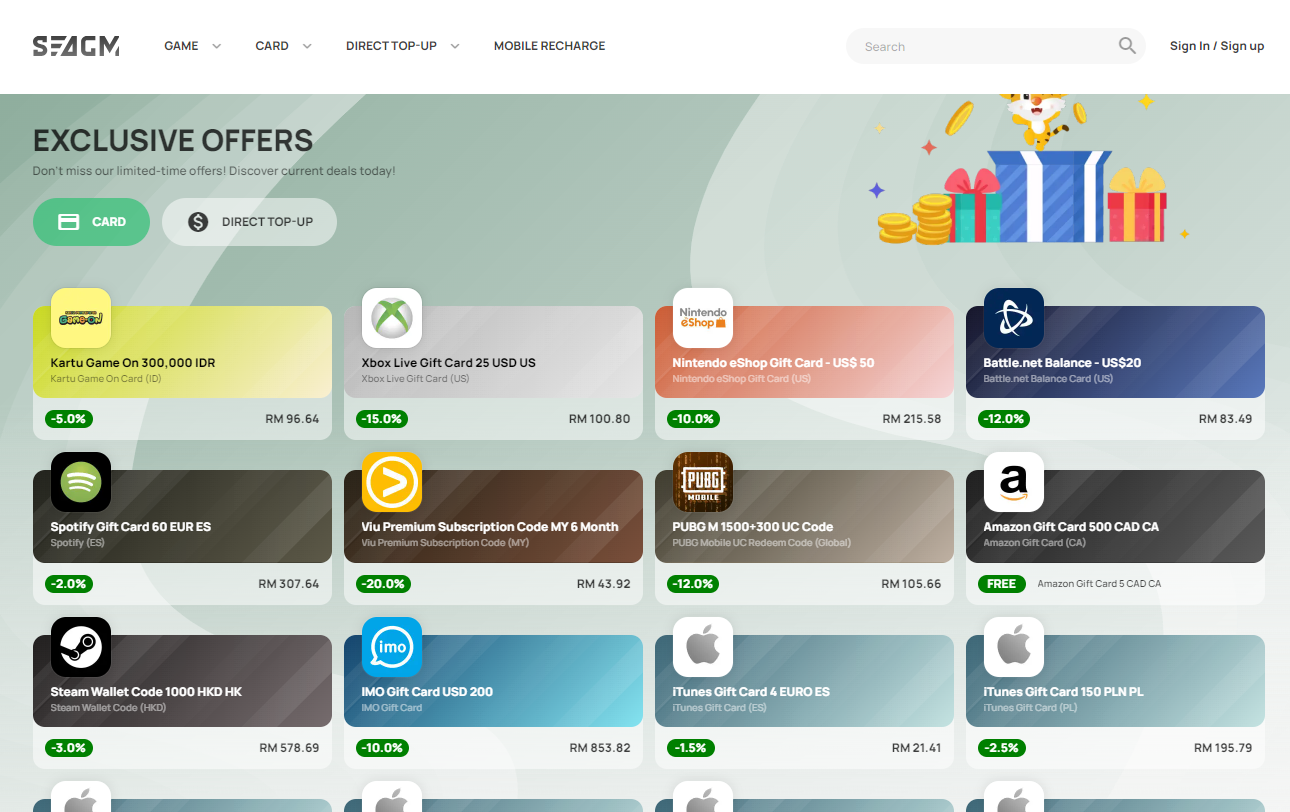Click the Battle.net logo icon
The width and height of the screenshot is (1290, 812).
click(x=1014, y=318)
